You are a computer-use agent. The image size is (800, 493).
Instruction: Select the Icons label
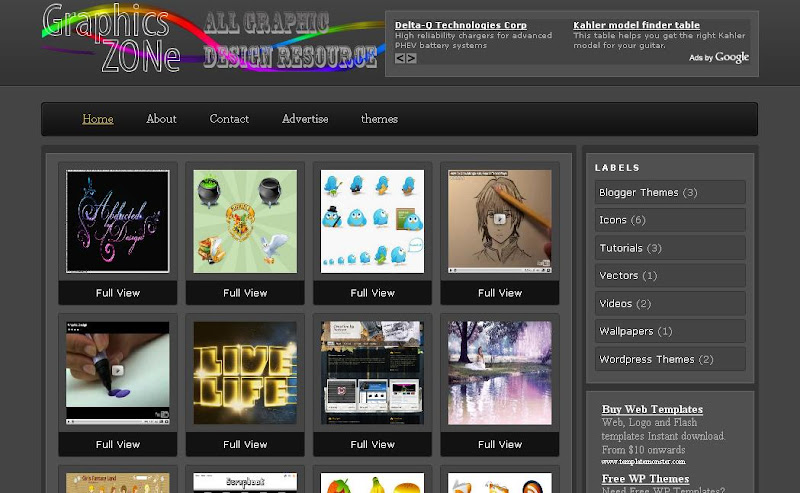tap(670, 220)
